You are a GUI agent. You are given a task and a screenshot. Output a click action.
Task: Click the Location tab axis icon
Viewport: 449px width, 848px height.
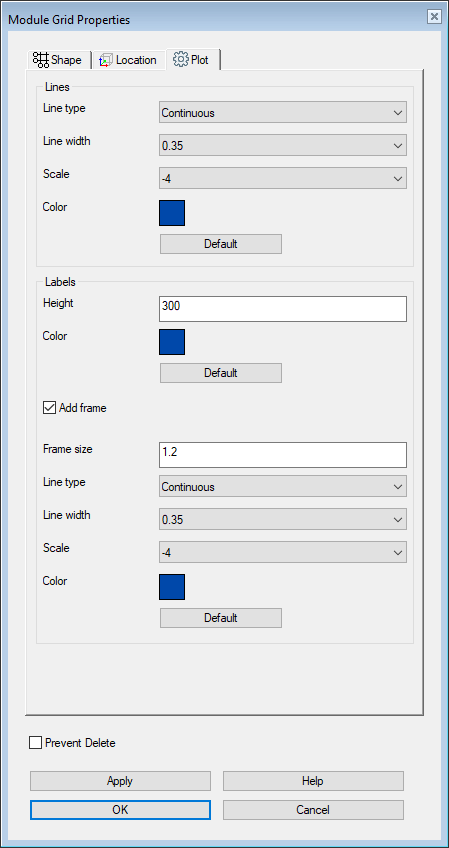pyautogui.click(x=106, y=60)
